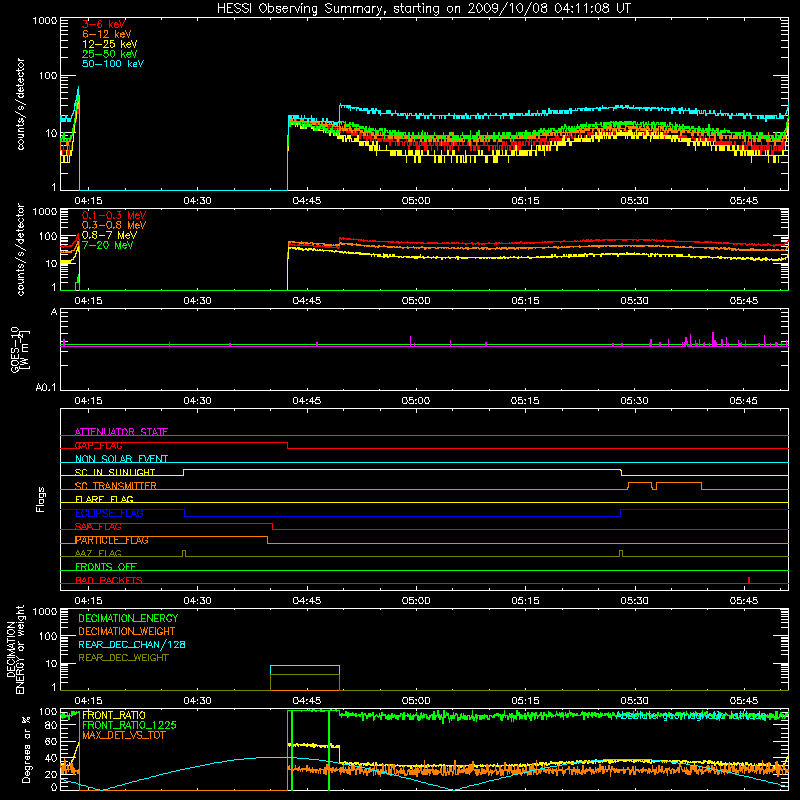This screenshot has width=800, height=800.
Task: Select the blue ECLIPSE_FLAG label
Action: [109, 513]
